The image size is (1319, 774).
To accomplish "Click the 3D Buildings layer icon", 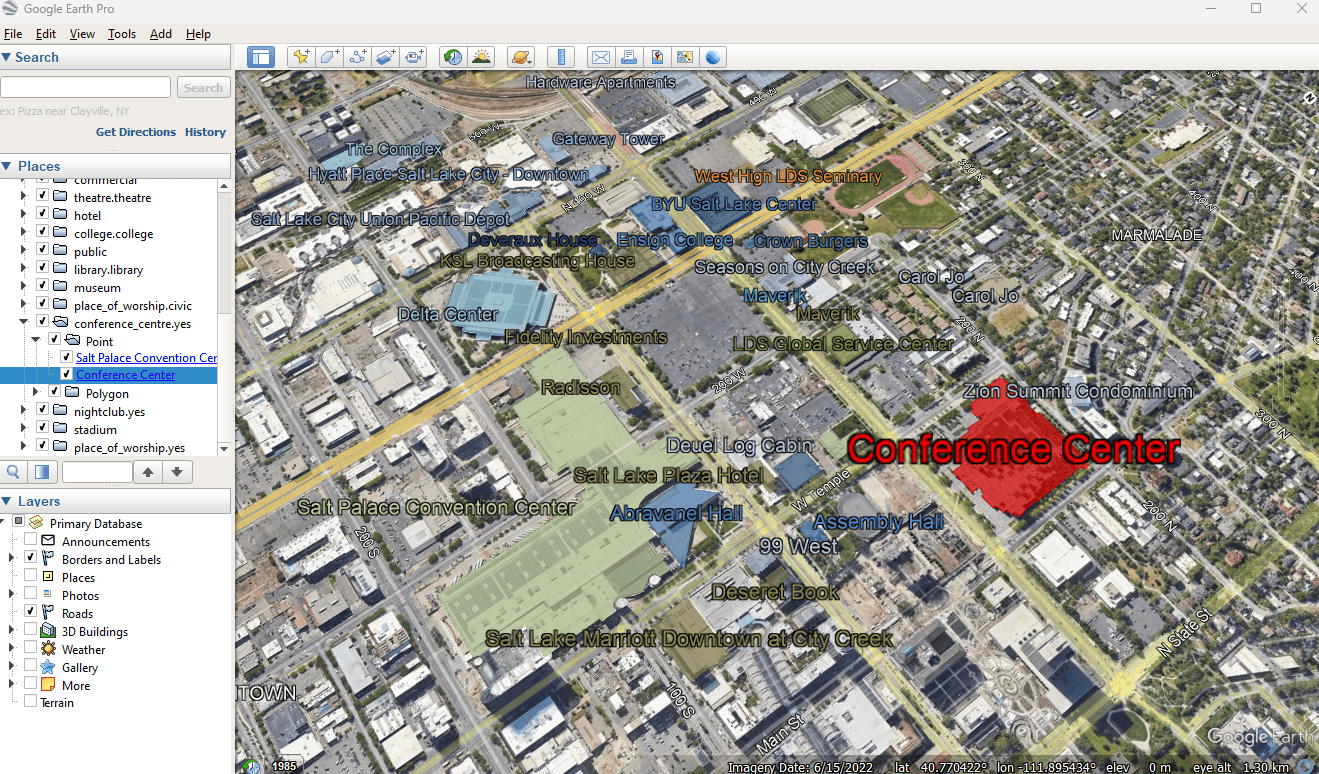I will [x=48, y=631].
